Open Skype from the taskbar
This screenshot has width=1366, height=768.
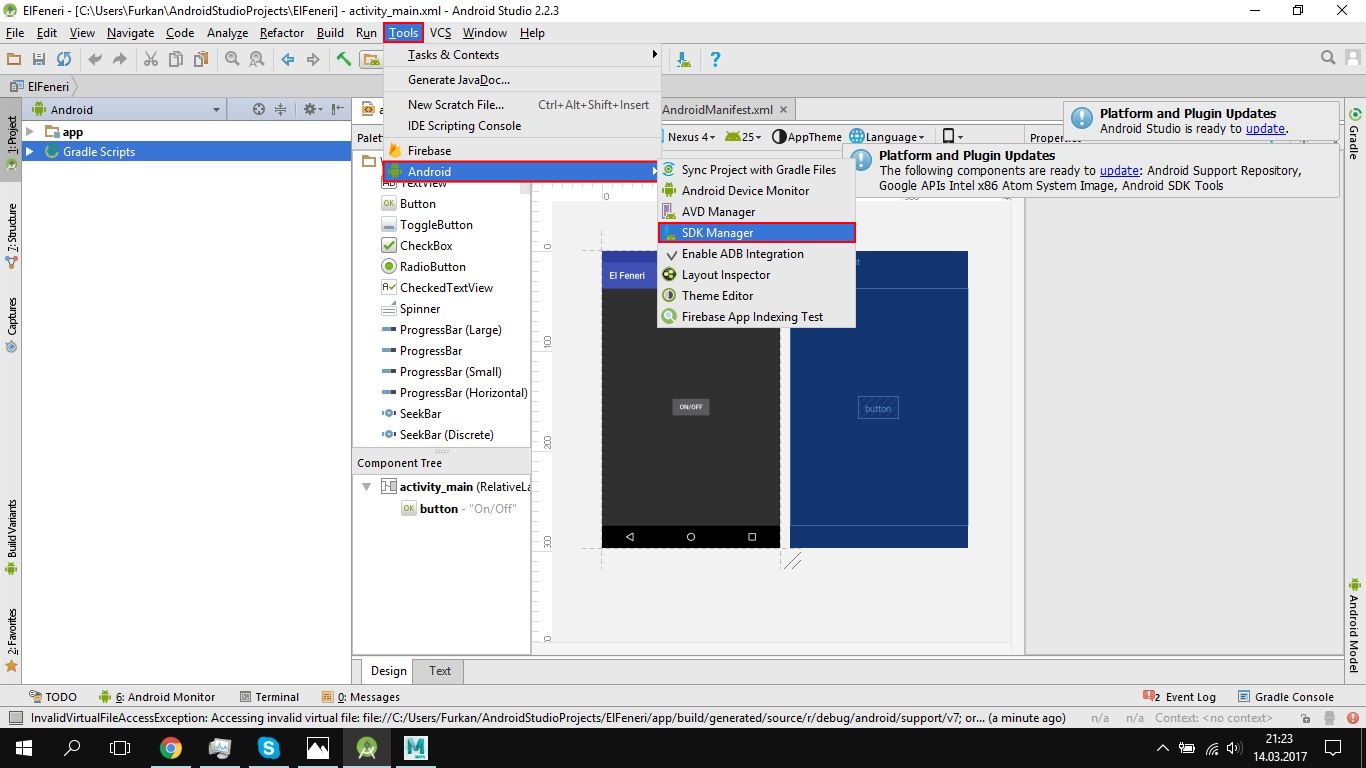[269, 747]
